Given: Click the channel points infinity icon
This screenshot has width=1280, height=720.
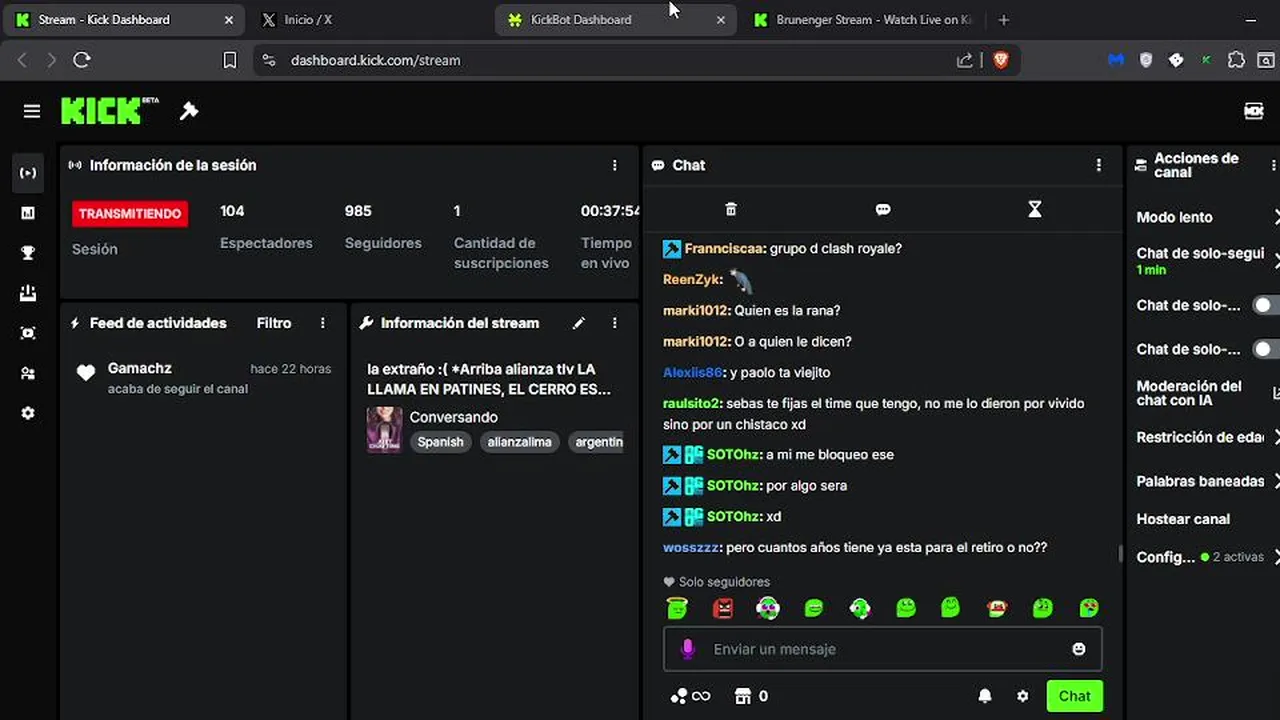Looking at the screenshot, I should (691, 696).
